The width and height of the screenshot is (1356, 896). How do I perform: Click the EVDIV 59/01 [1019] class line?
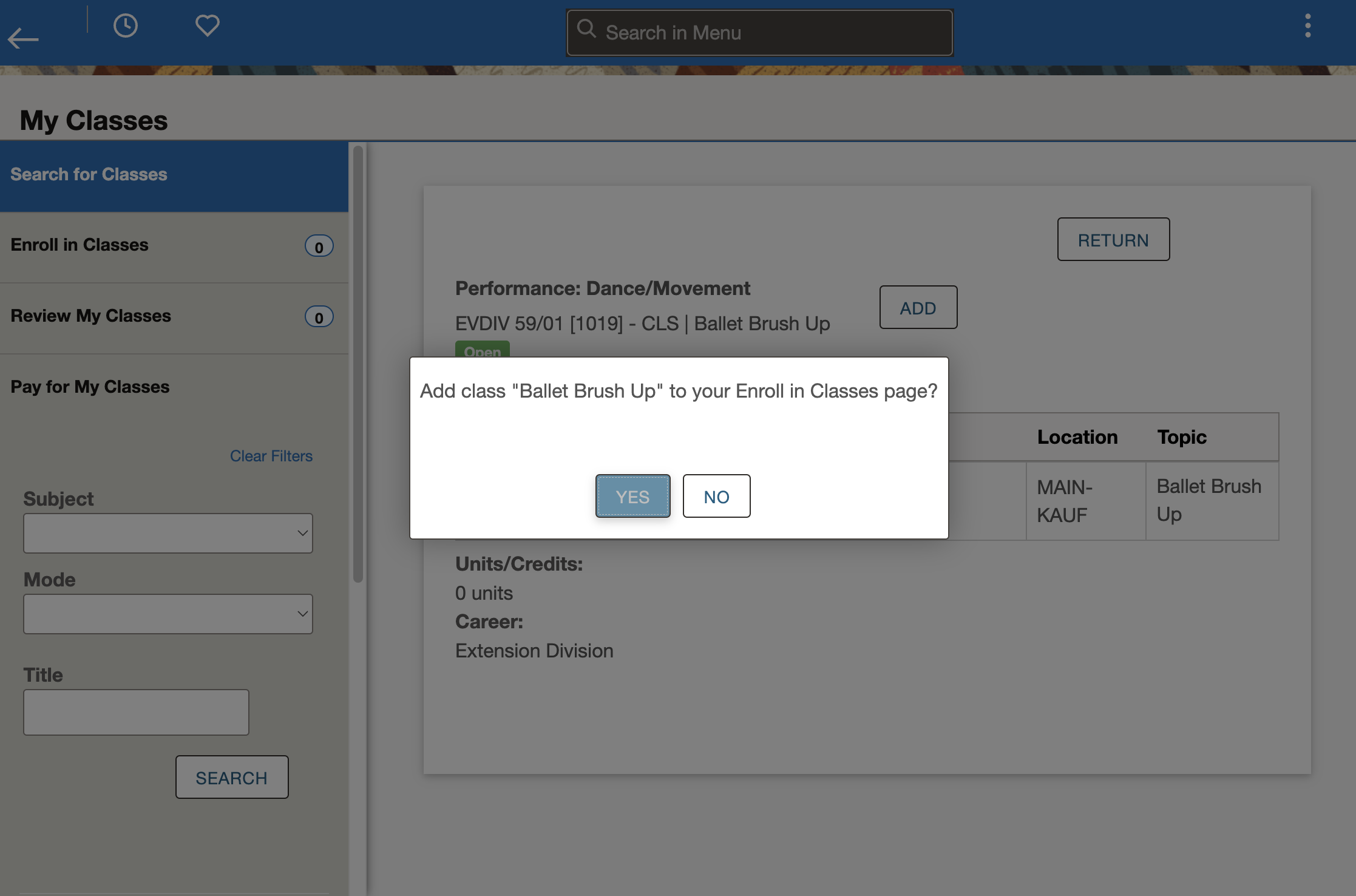643,324
